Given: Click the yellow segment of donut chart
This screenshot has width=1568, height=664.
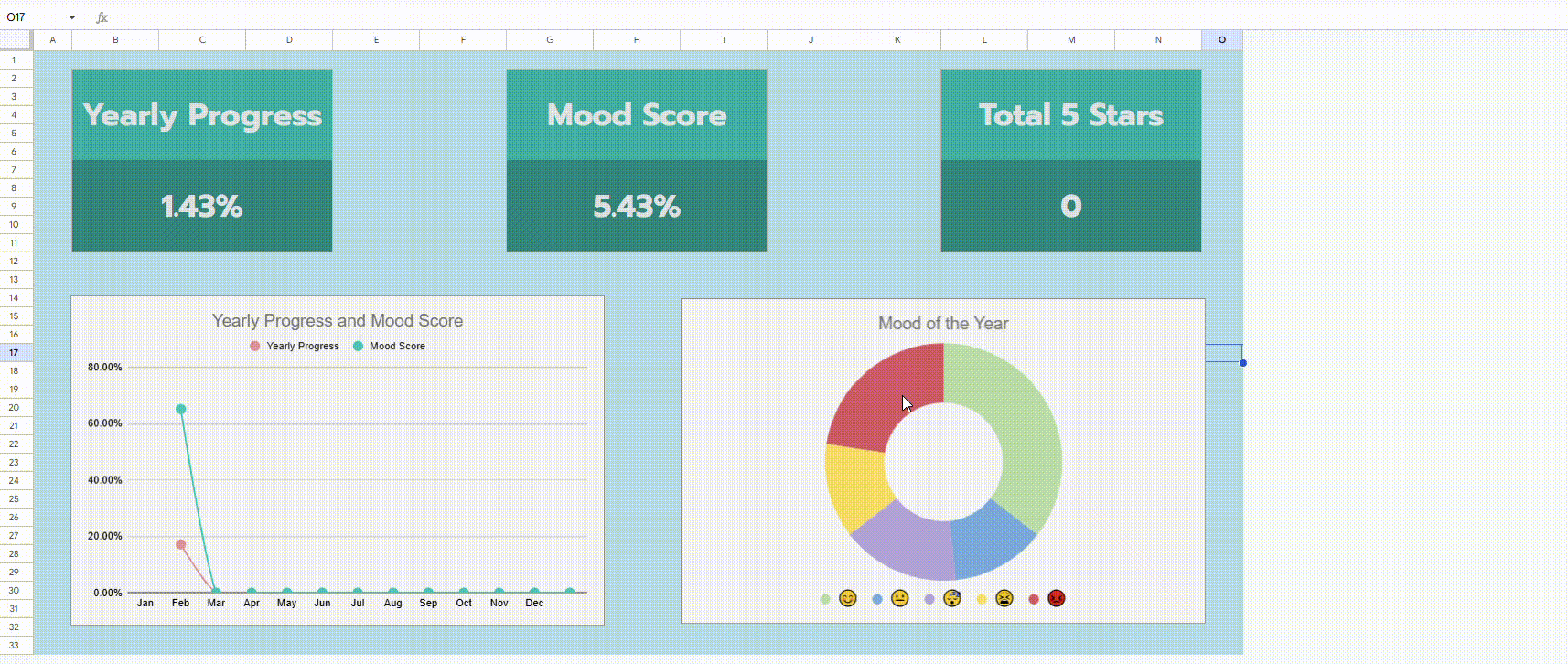Looking at the screenshot, I should point(855,487).
